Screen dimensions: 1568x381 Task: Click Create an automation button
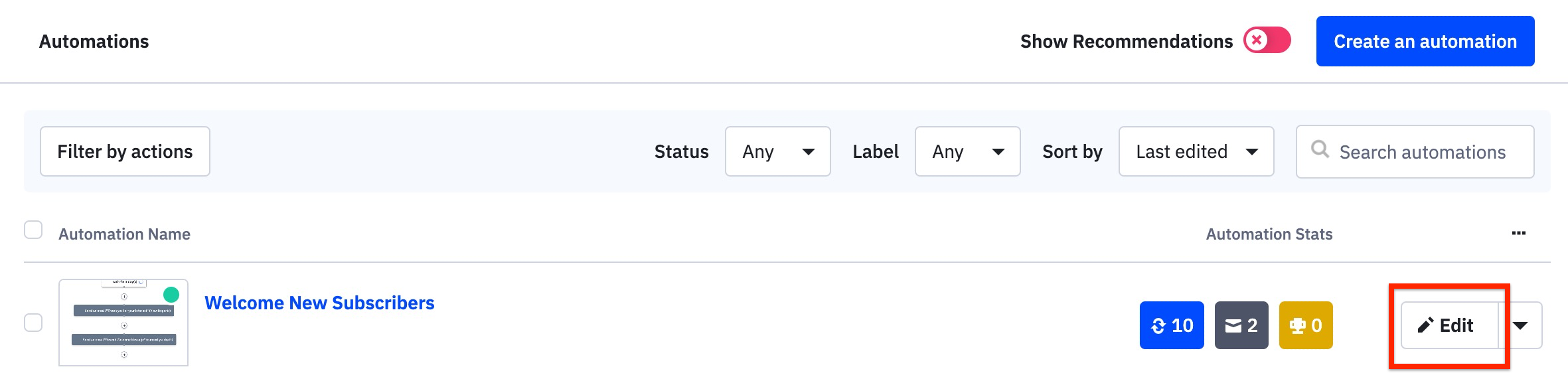pos(1425,41)
